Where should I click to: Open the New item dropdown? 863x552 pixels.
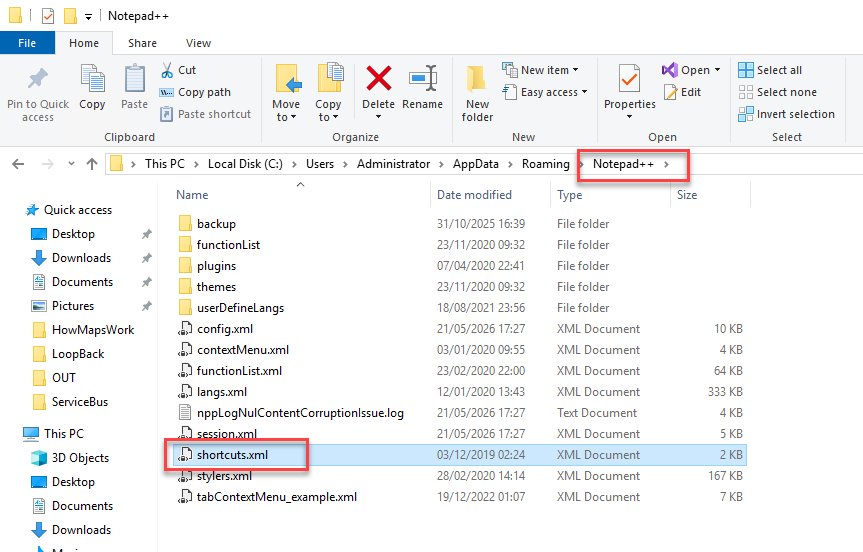point(576,70)
